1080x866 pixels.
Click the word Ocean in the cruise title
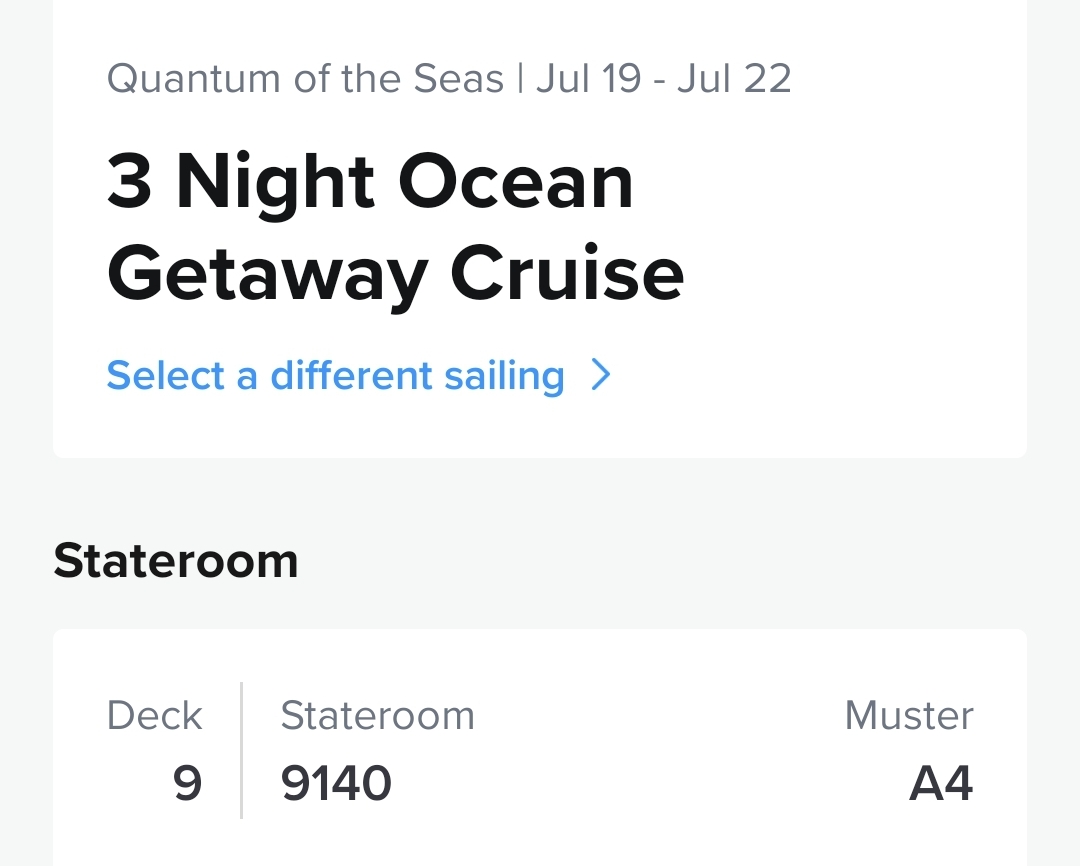pyautogui.click(x=515, y=183)
